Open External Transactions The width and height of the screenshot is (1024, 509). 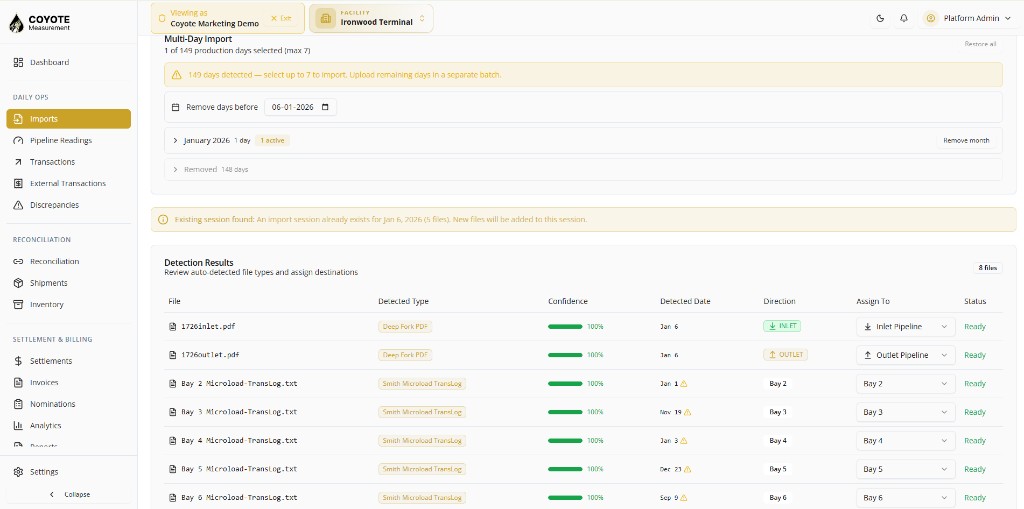coord(69,184)
